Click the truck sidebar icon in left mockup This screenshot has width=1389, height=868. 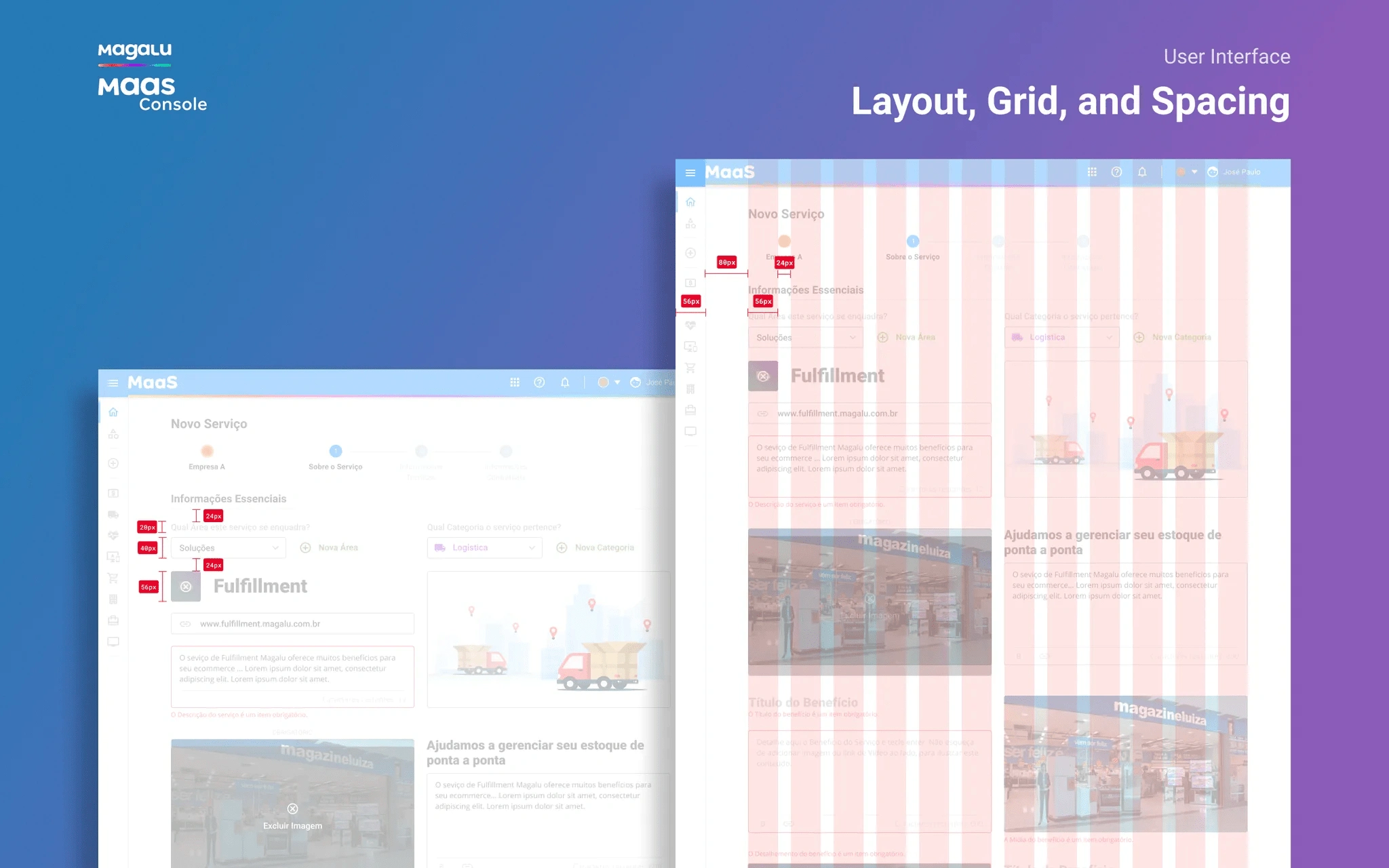click(113, 515)
